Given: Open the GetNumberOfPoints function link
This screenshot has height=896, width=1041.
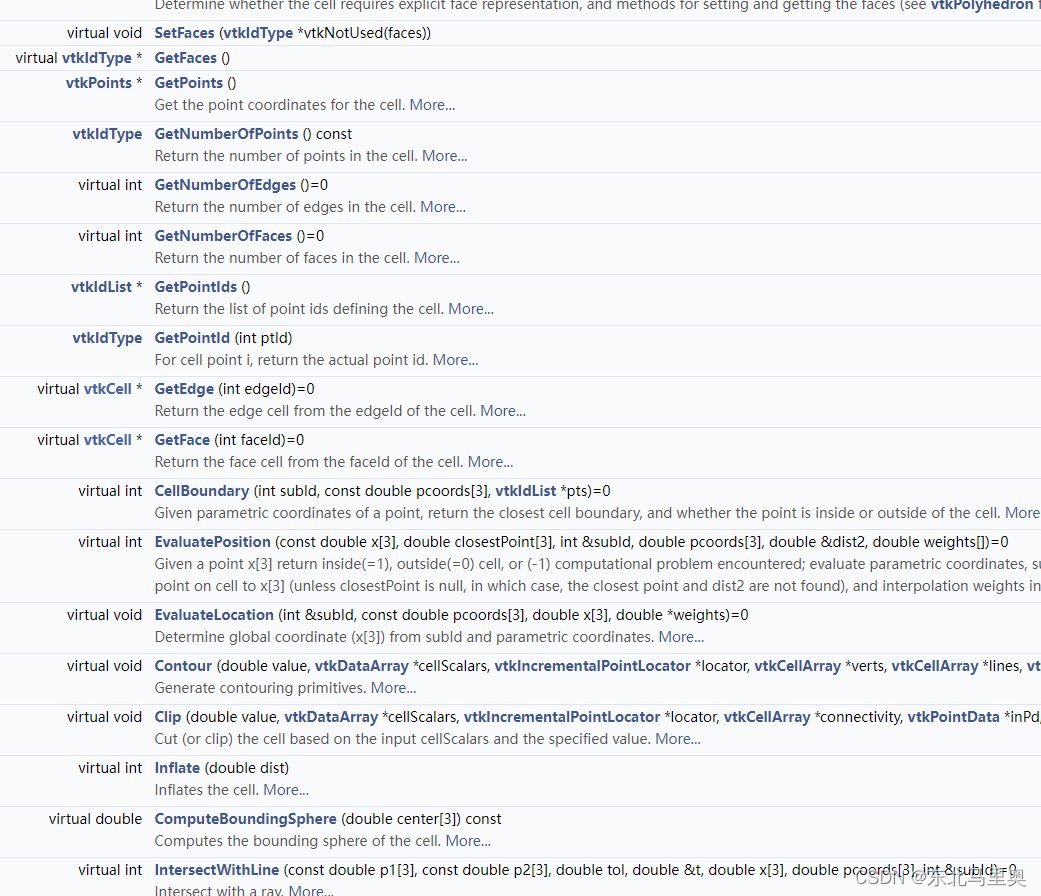Looking at the screenshot, I should pyautogui.click(x=226, y=134).
